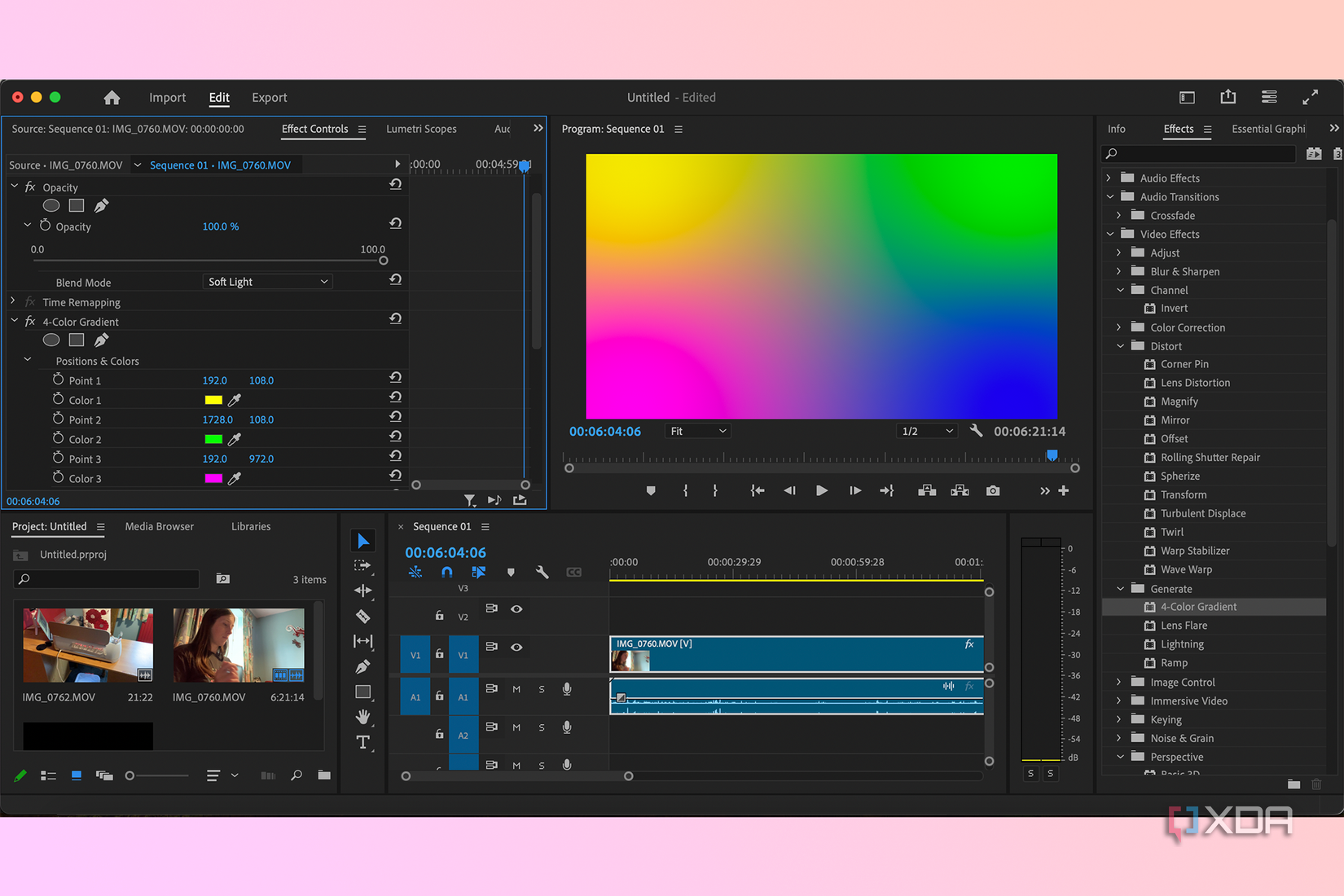Switch to the Lumetri Scopes tab

421,128
